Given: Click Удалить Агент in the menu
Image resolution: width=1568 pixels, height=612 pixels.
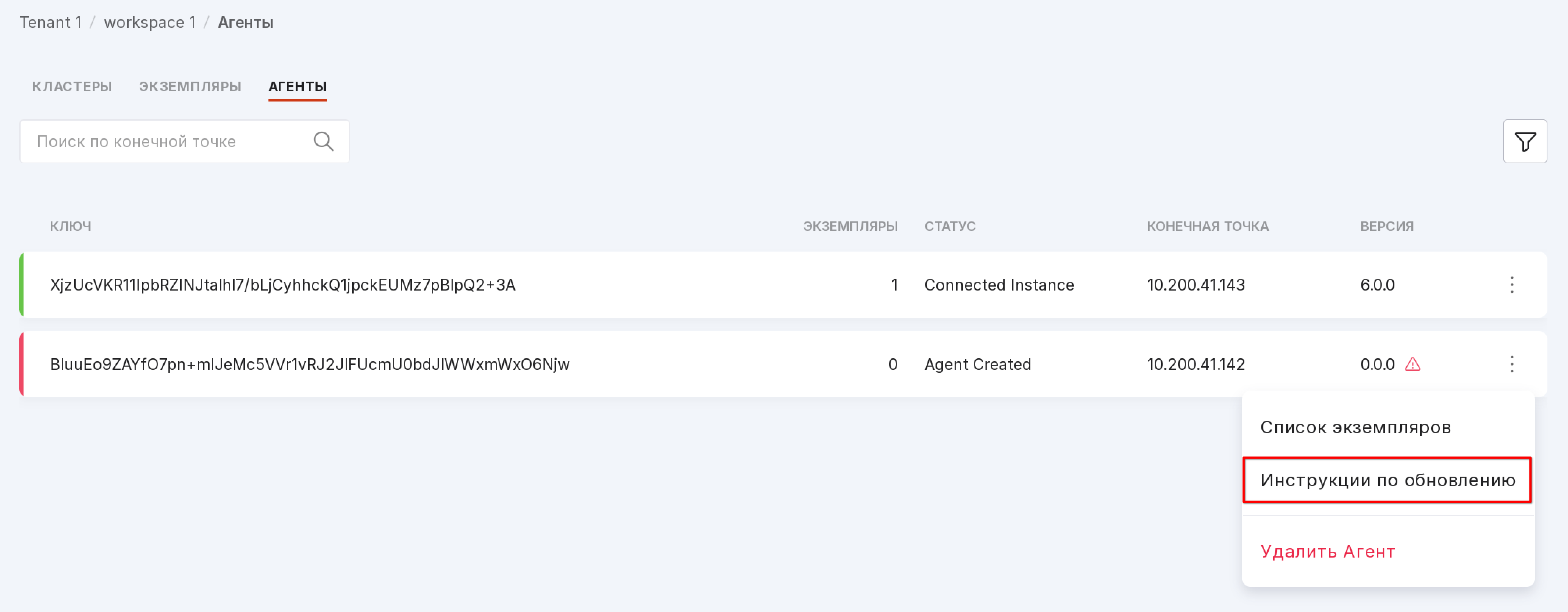Looking at the screenshot, I should (1327, 551).
